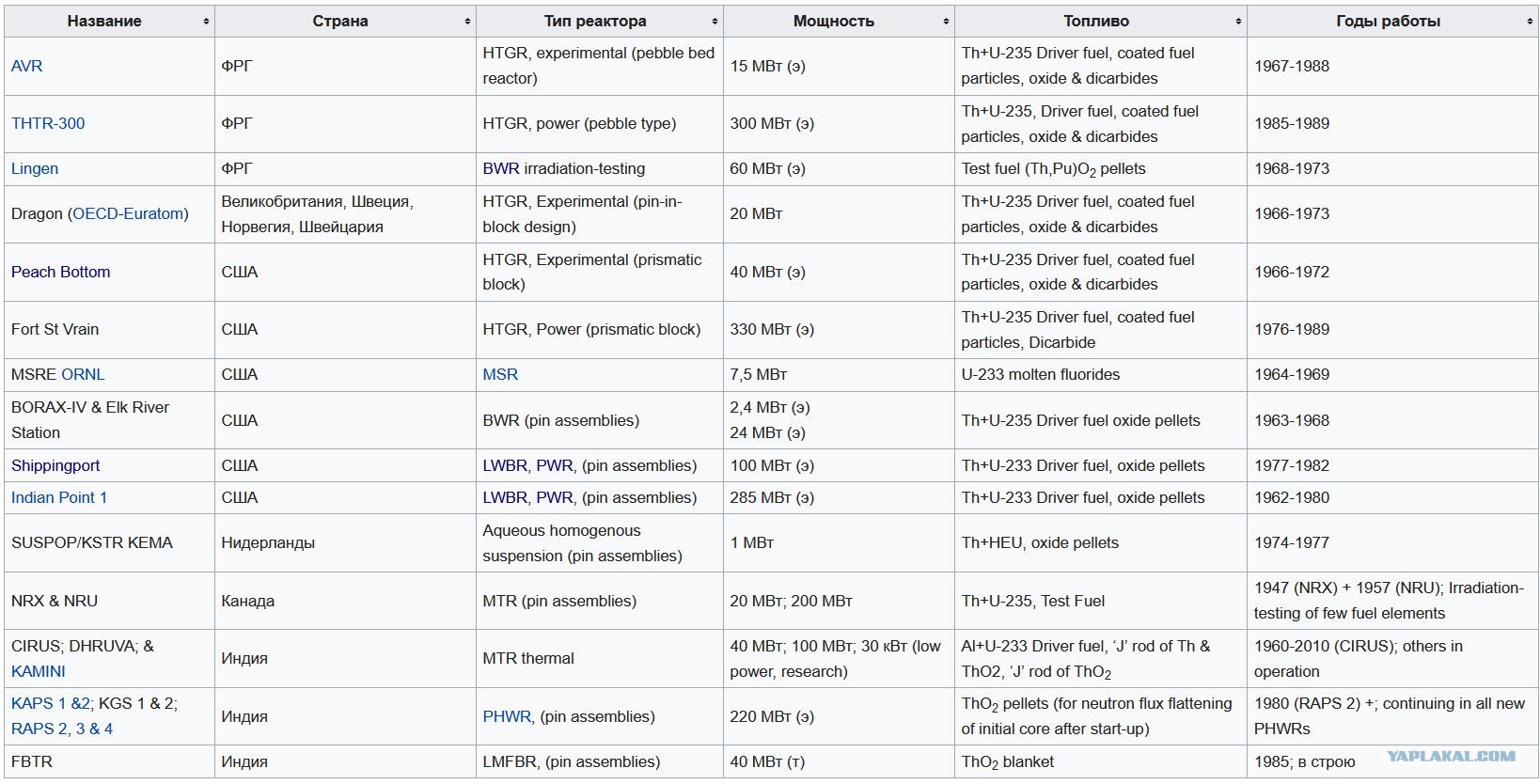Click the Годы работы column header
Viewport: 1540px width, 784px height.
pos(1392,22)
